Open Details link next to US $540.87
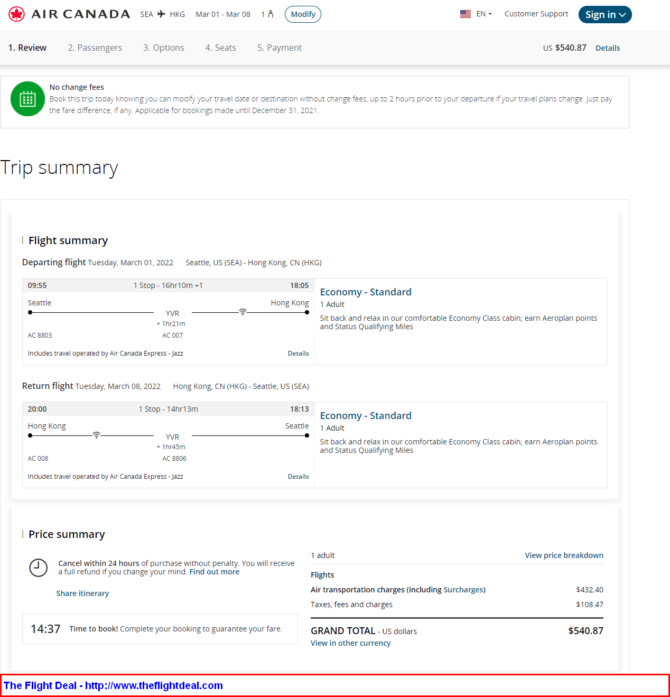The height and width of the screenshot is (697, 670). click(607, 48)
